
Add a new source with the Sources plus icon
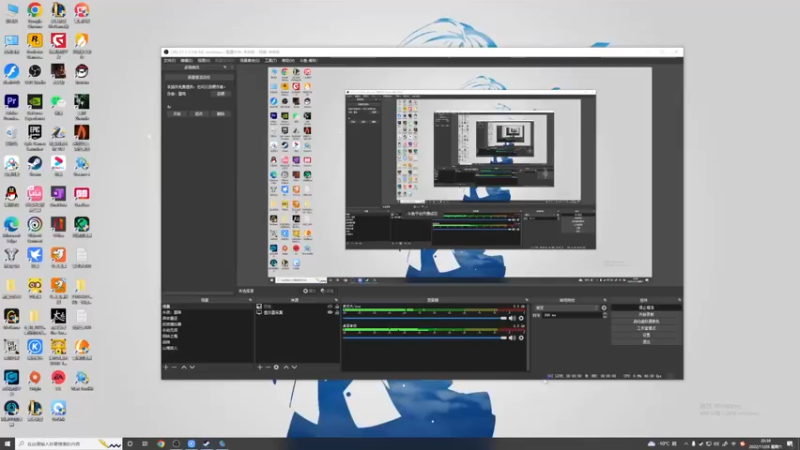260,367
